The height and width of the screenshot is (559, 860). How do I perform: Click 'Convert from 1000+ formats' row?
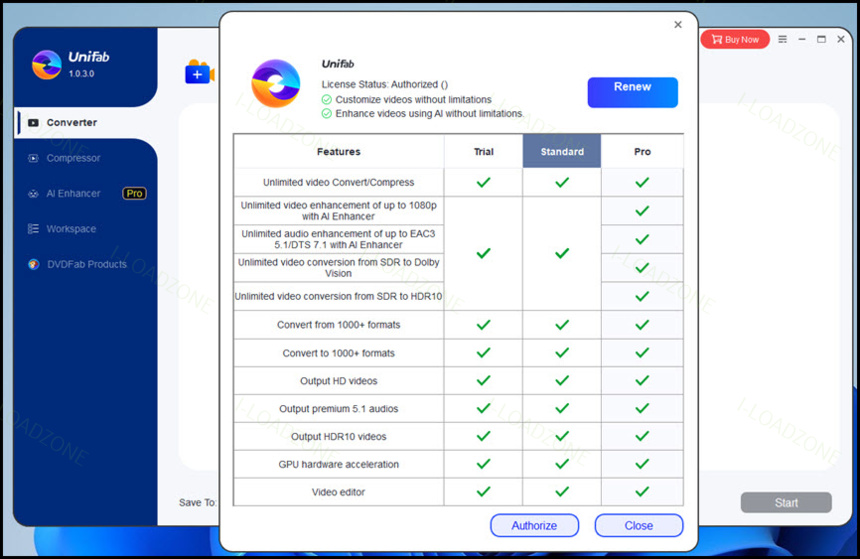tap(338, 325)
